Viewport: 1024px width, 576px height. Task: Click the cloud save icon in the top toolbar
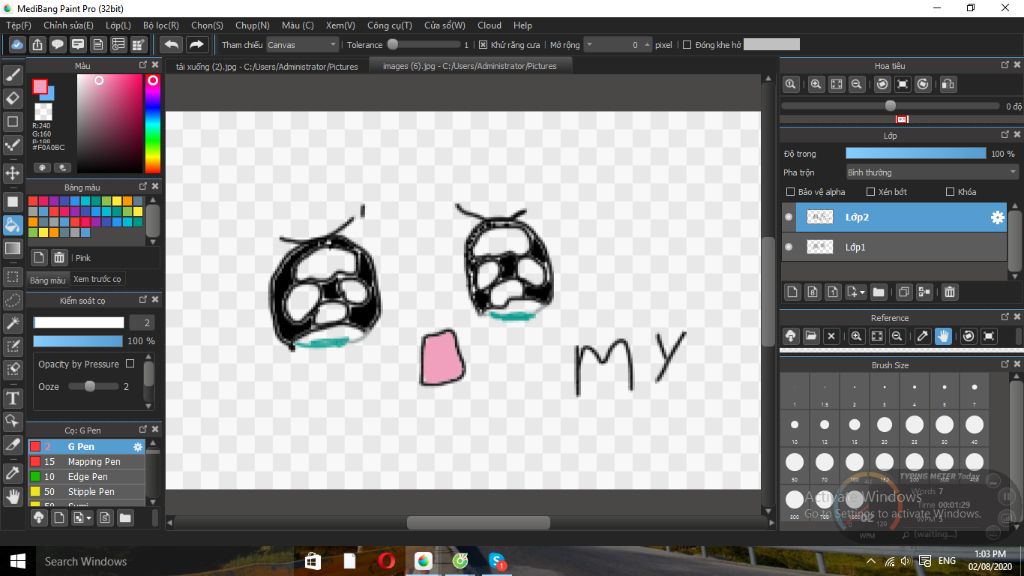point(17,44)
